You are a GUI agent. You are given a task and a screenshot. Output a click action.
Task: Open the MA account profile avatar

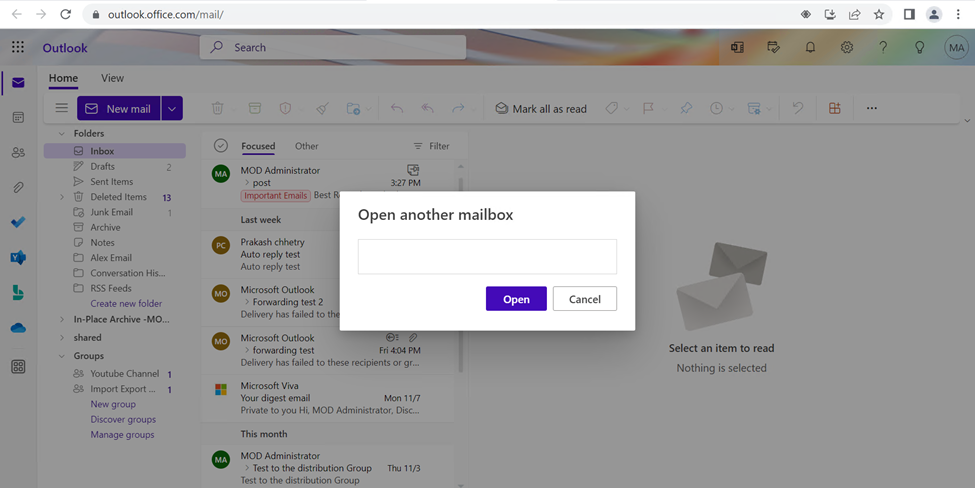[x=956, y=47]
